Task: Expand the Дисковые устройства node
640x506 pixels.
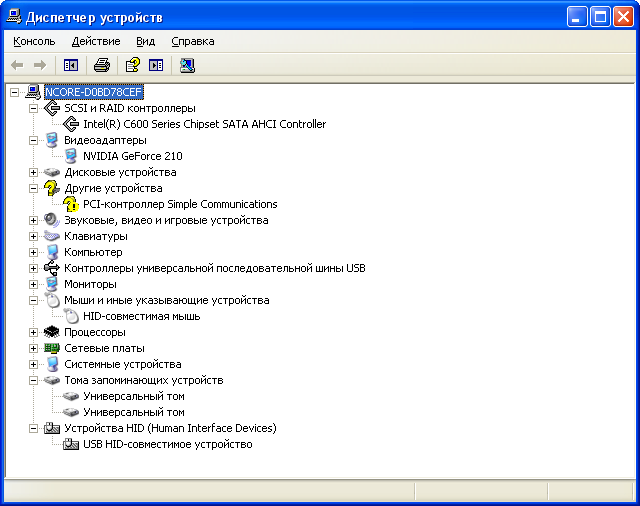Action: 33,172
